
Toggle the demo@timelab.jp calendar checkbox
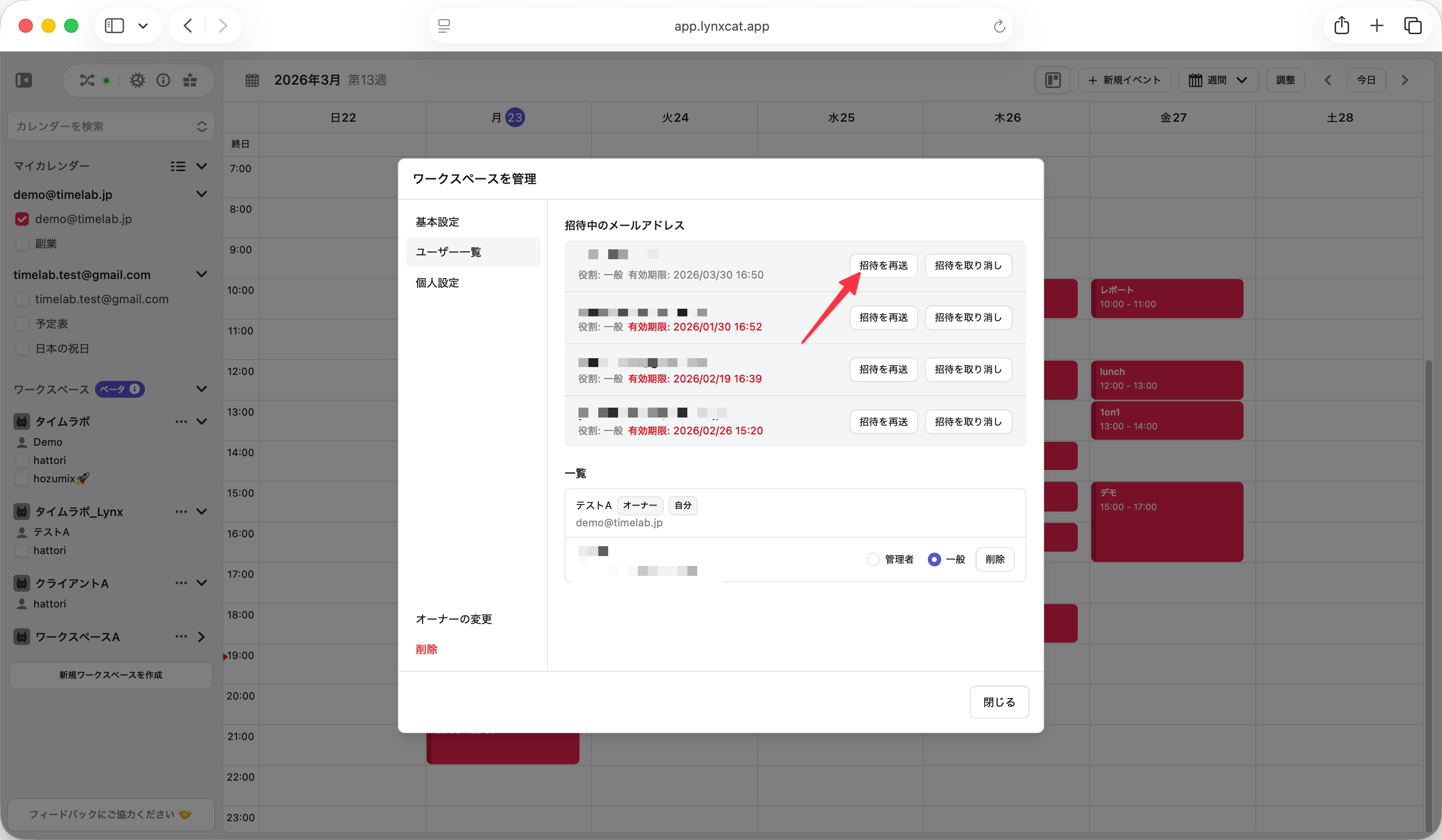pyautogui.click(x=22, y=219)
